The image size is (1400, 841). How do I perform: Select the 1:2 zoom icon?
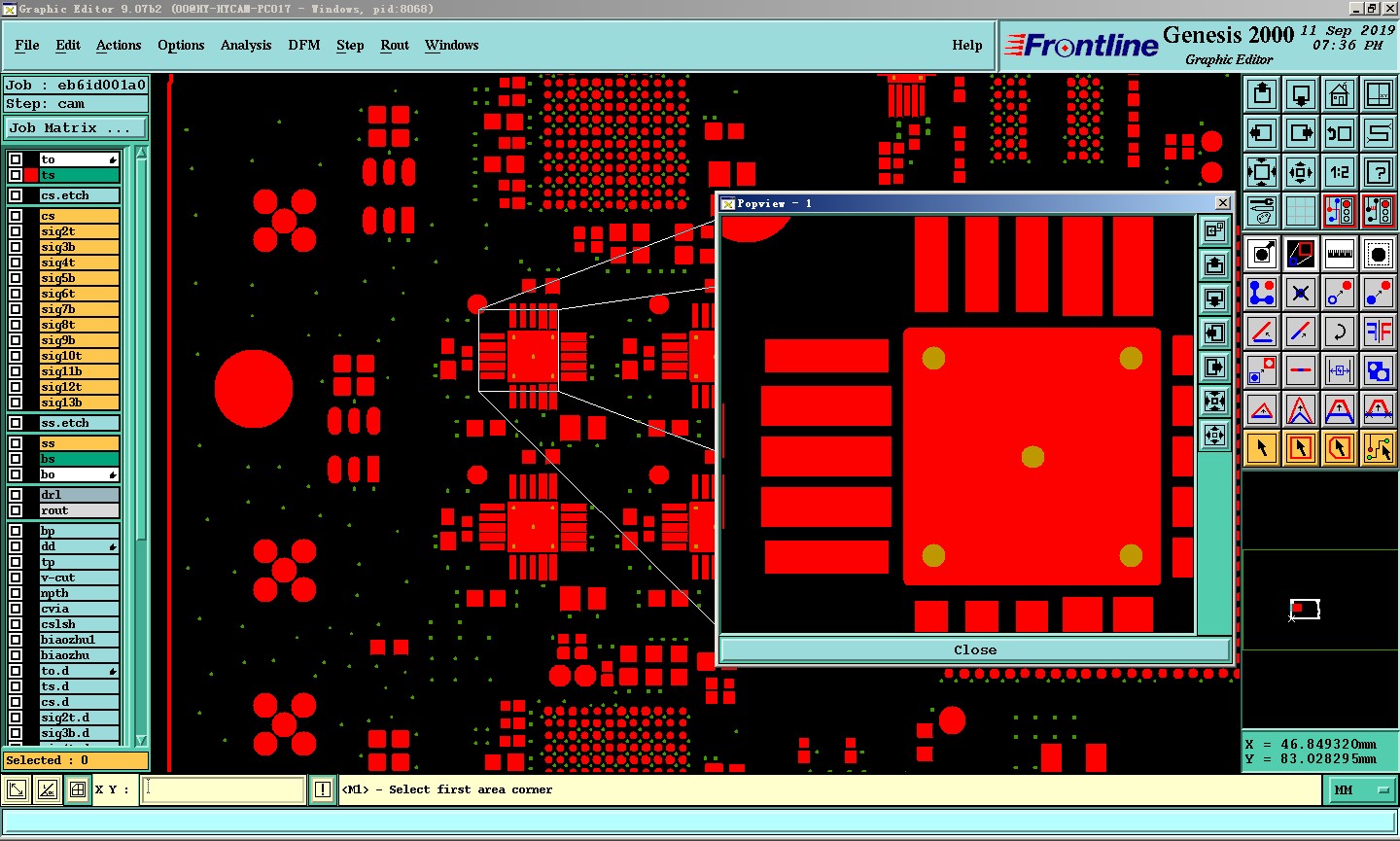click(1340, 172)
